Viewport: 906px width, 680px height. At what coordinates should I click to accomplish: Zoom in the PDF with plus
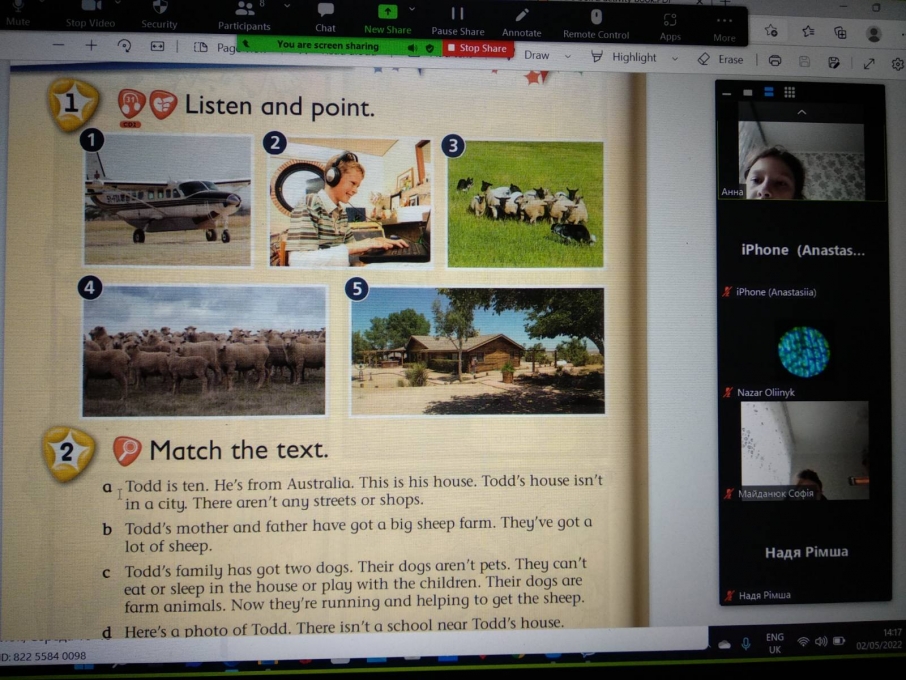coord(91,46)
